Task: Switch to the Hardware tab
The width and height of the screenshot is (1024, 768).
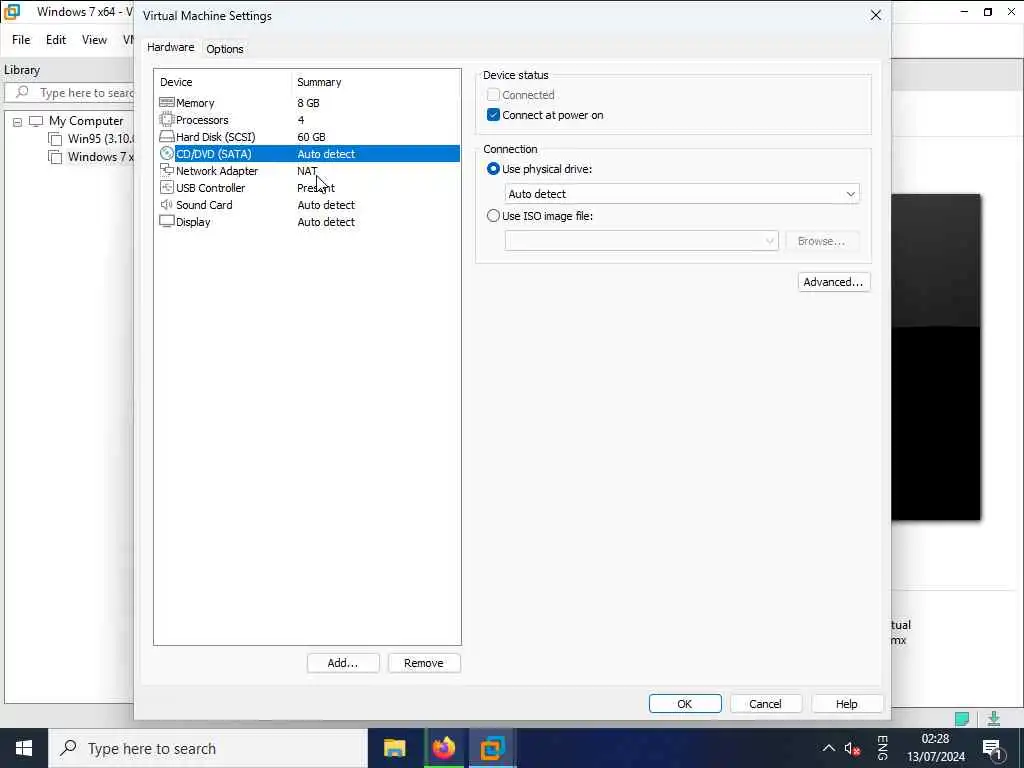Action: pyautogui.click(x=170, y=47)
